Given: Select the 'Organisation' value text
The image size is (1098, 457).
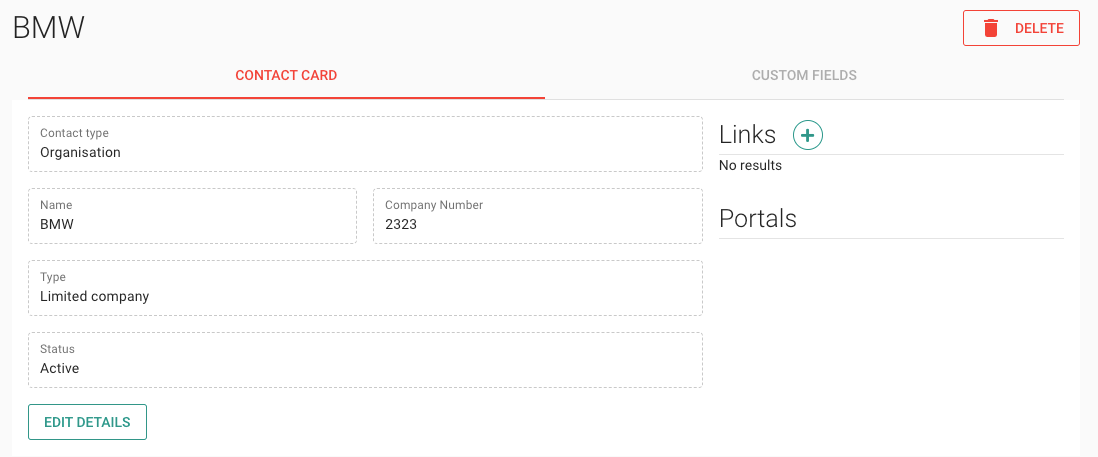Looking at the screenshot, I should click(80, 153).
